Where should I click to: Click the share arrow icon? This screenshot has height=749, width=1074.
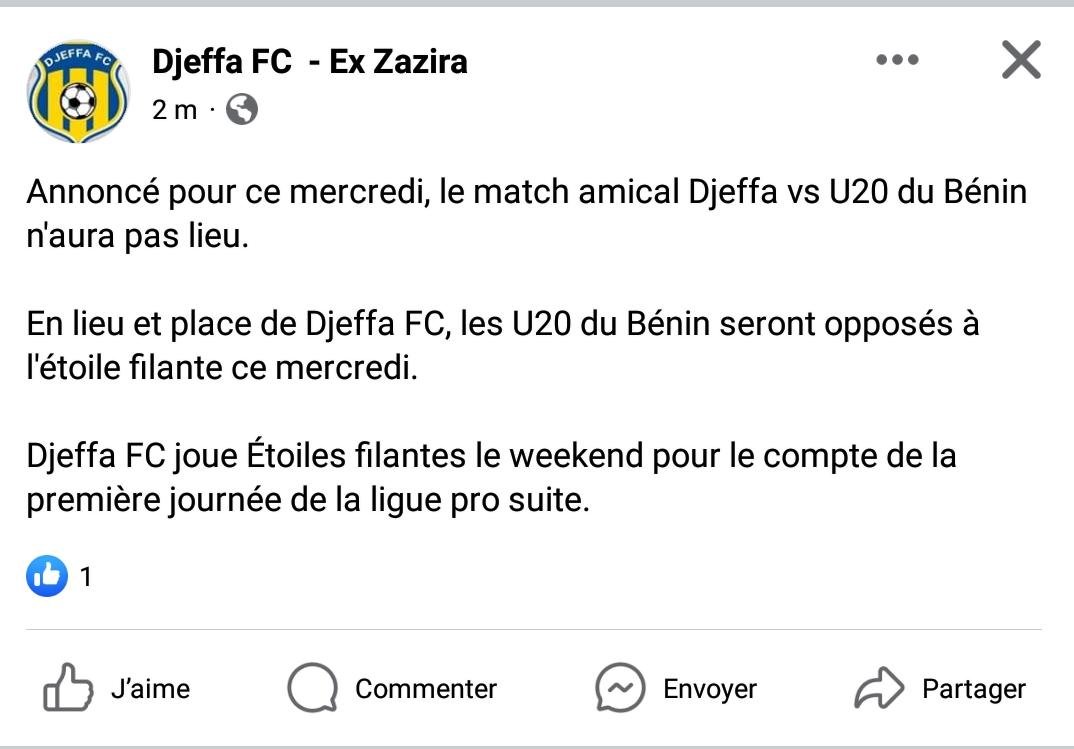879,688
